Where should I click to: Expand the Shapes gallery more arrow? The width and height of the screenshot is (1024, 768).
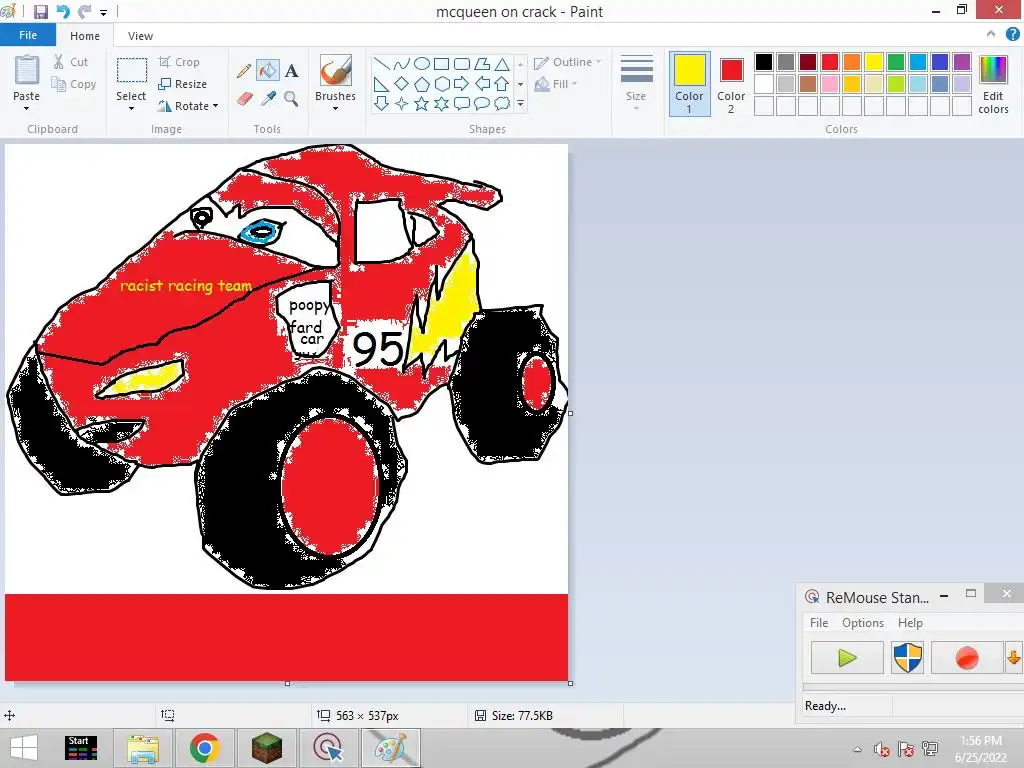pos(520,103)
